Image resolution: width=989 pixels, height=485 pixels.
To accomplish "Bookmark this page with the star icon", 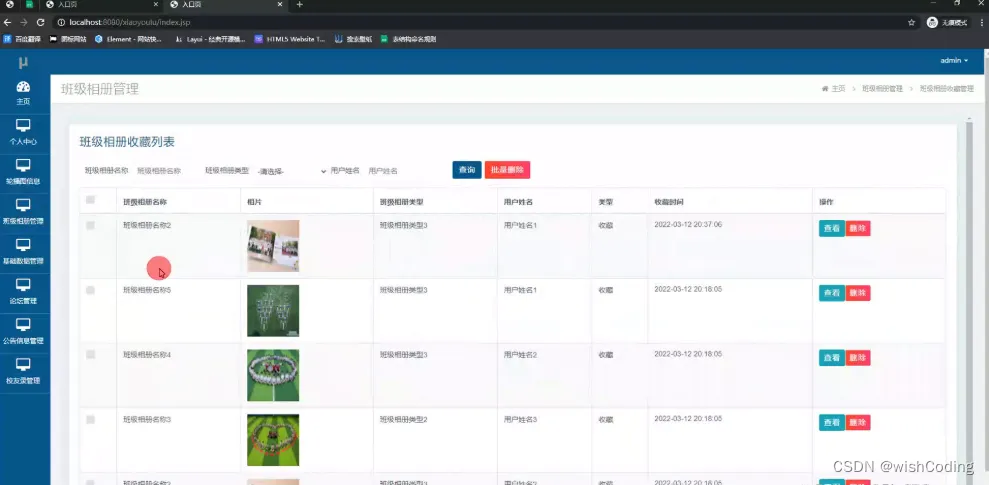I will pos(911,22).
